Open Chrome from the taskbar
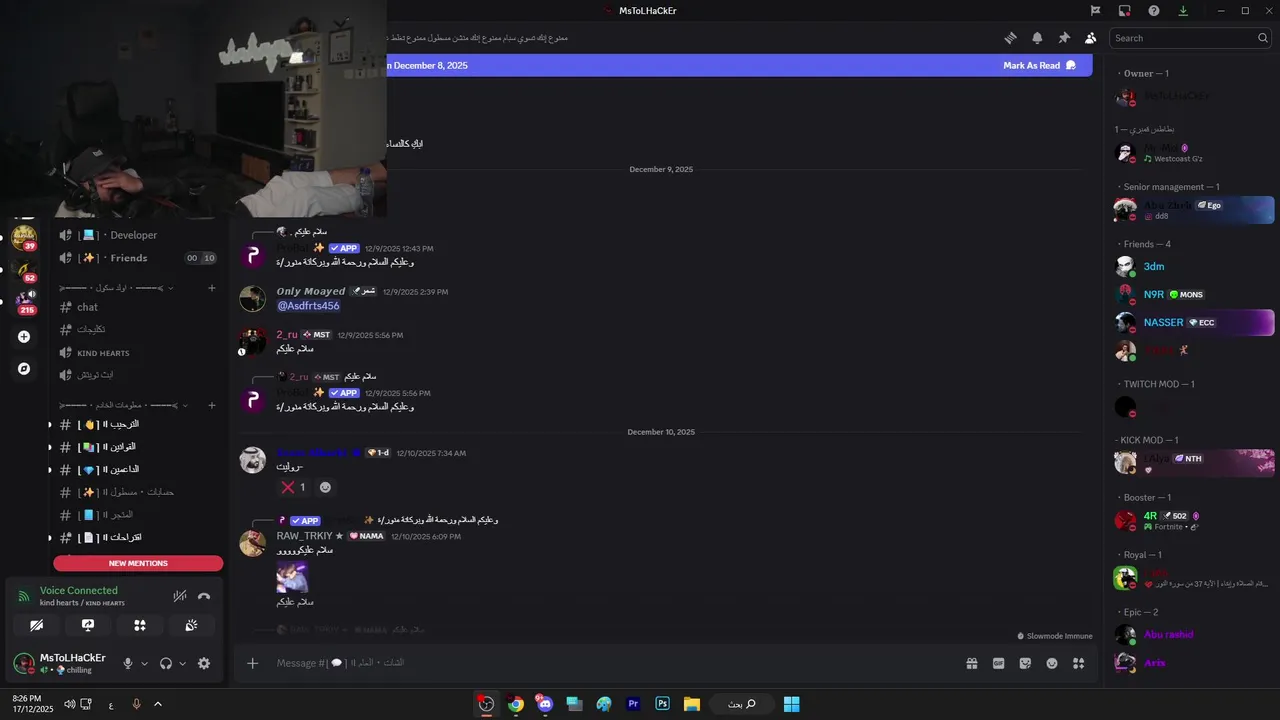The image size is (1280, 720). [515, 704]
